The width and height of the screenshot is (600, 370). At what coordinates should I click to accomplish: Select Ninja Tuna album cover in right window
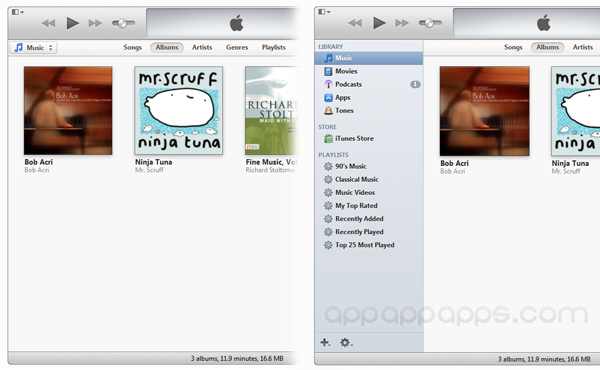tap(576, 111)
